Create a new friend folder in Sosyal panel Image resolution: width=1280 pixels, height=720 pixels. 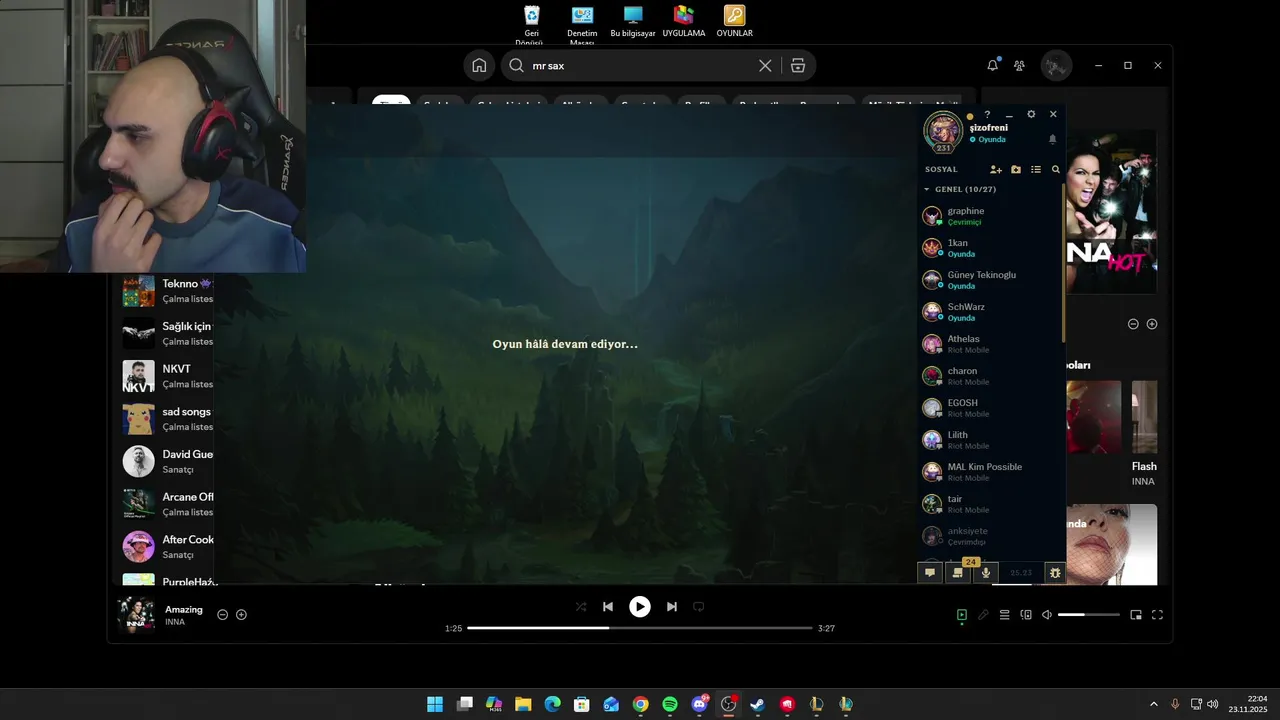pyautogui.click(x=1016, y=170)
